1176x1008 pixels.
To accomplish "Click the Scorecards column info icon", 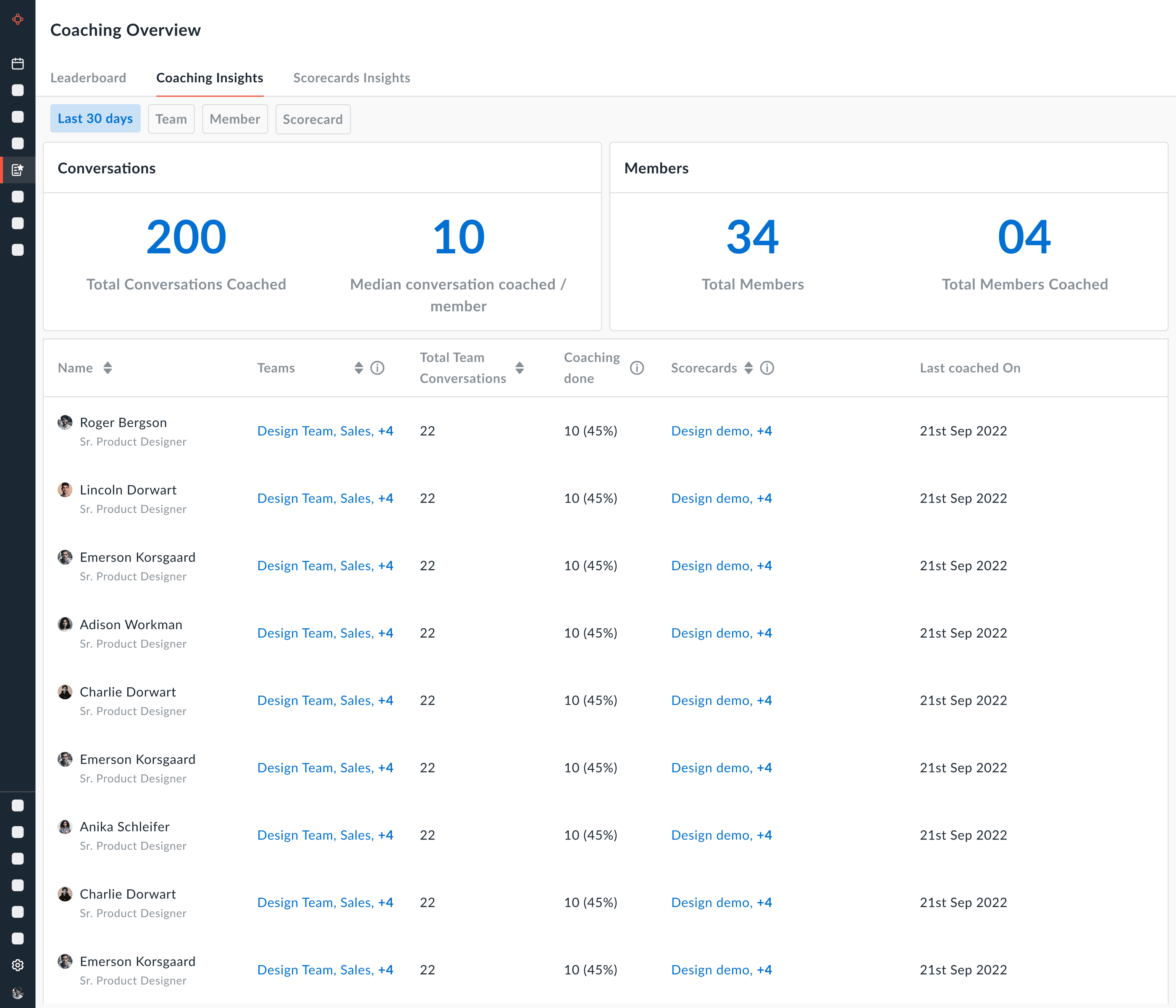I will (x=767, y=368).
